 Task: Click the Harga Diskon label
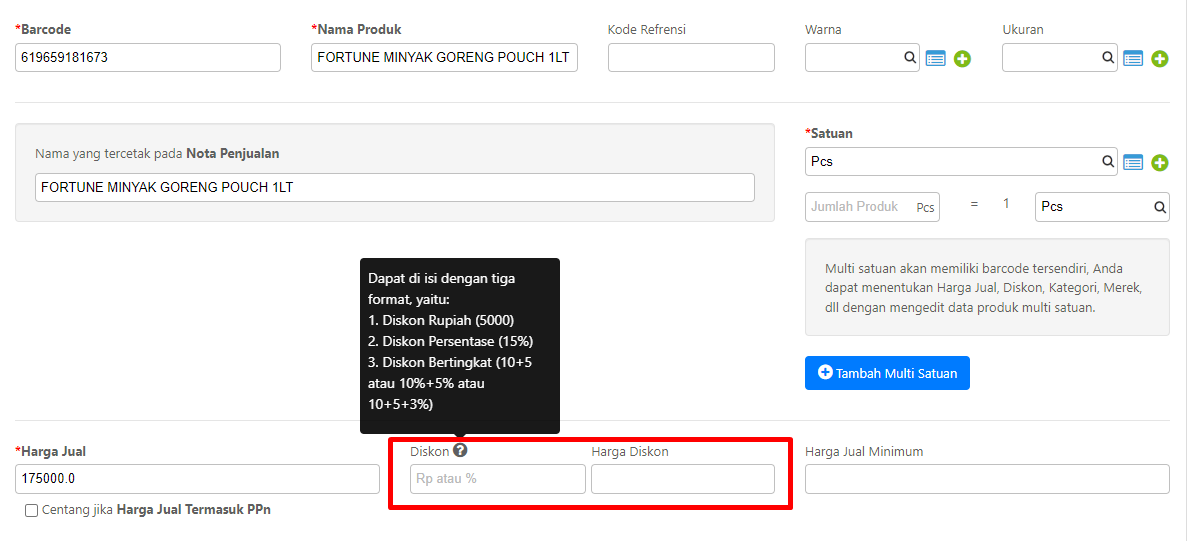[x=630, y=452]
